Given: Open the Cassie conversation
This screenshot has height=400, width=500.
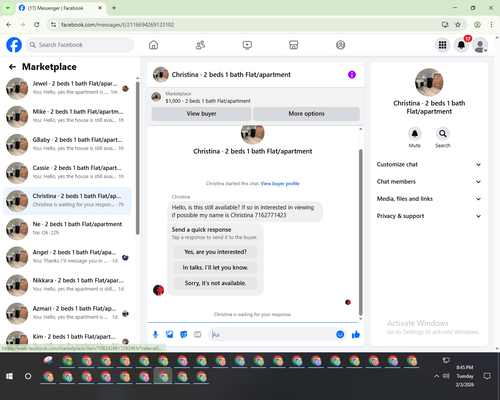Looking at the screenshot, I should (68, 173).
